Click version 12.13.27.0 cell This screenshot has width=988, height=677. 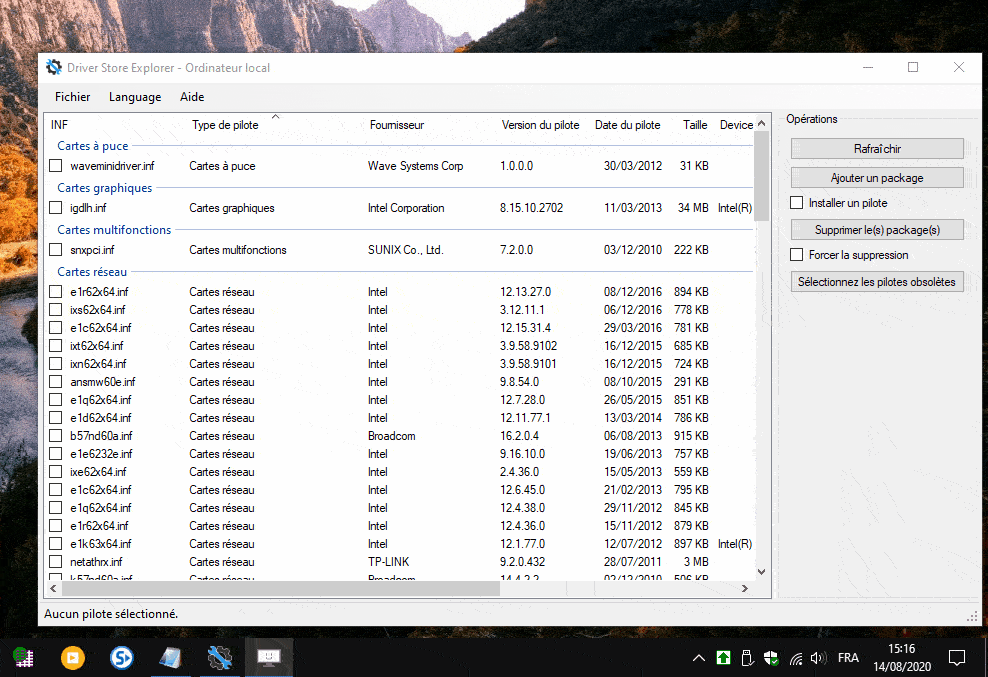[x=526, y=292]
